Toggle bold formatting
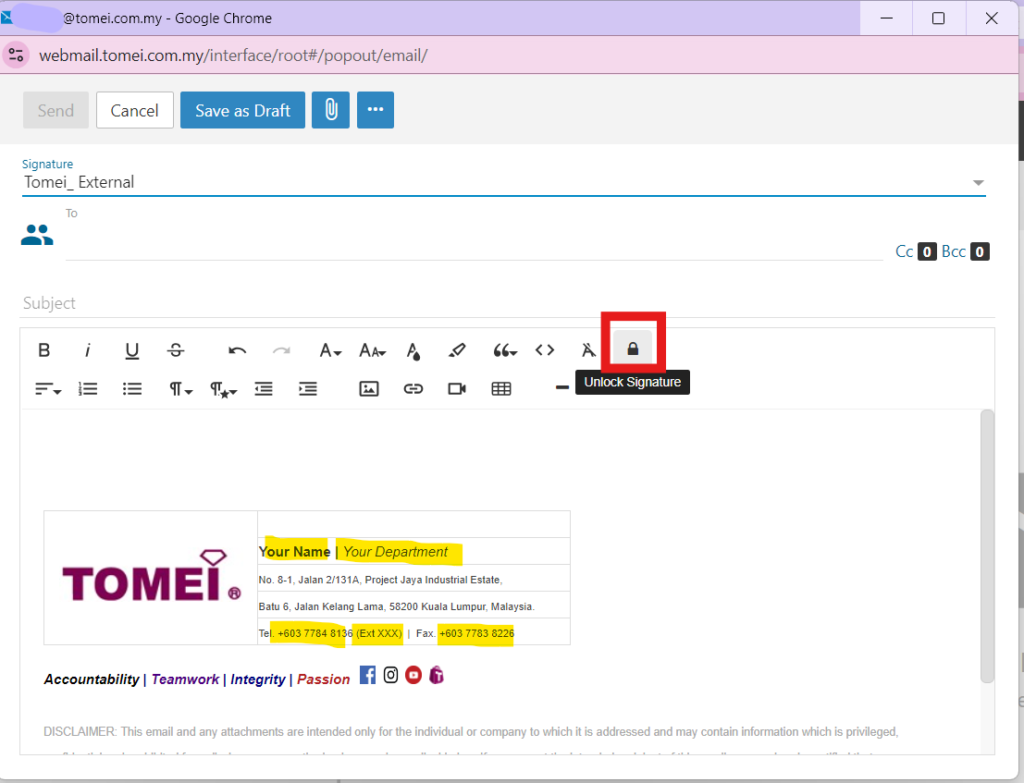The height and width of the screenshot is (783, 1024). (44, 350)
